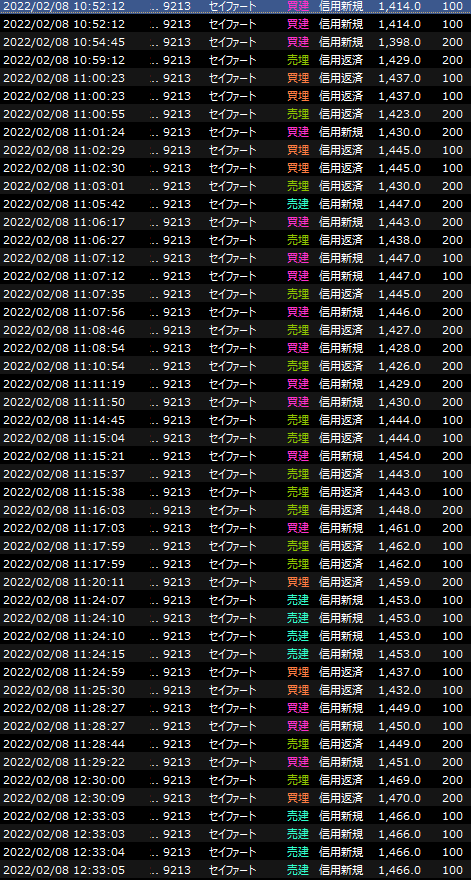Click the price 1,454.0 cell
The width and height of the screenshot is (471, 880).
pyautogui.click(x=400, y=455)
